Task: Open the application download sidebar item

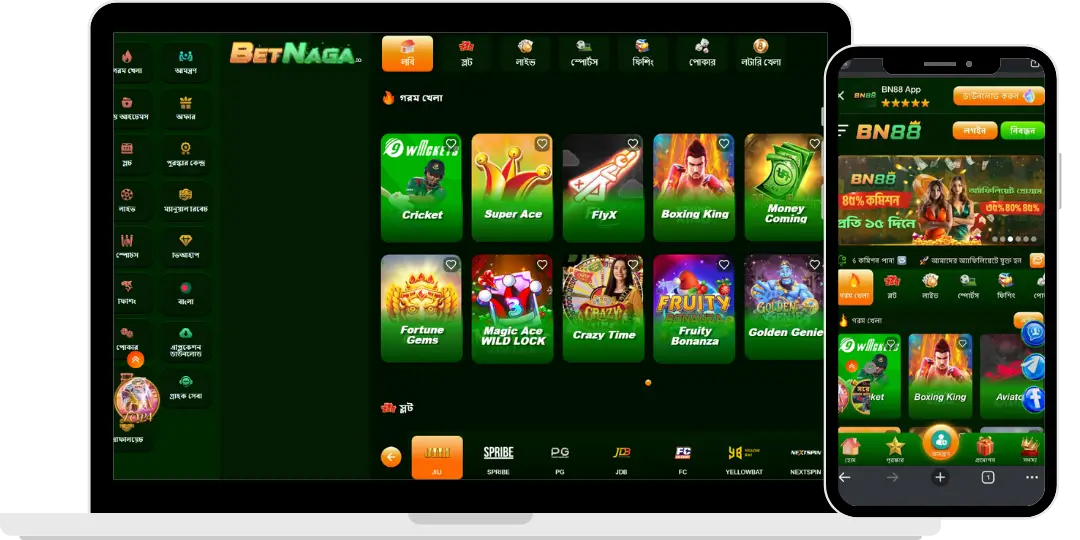Action: click(x=185, y=341)
